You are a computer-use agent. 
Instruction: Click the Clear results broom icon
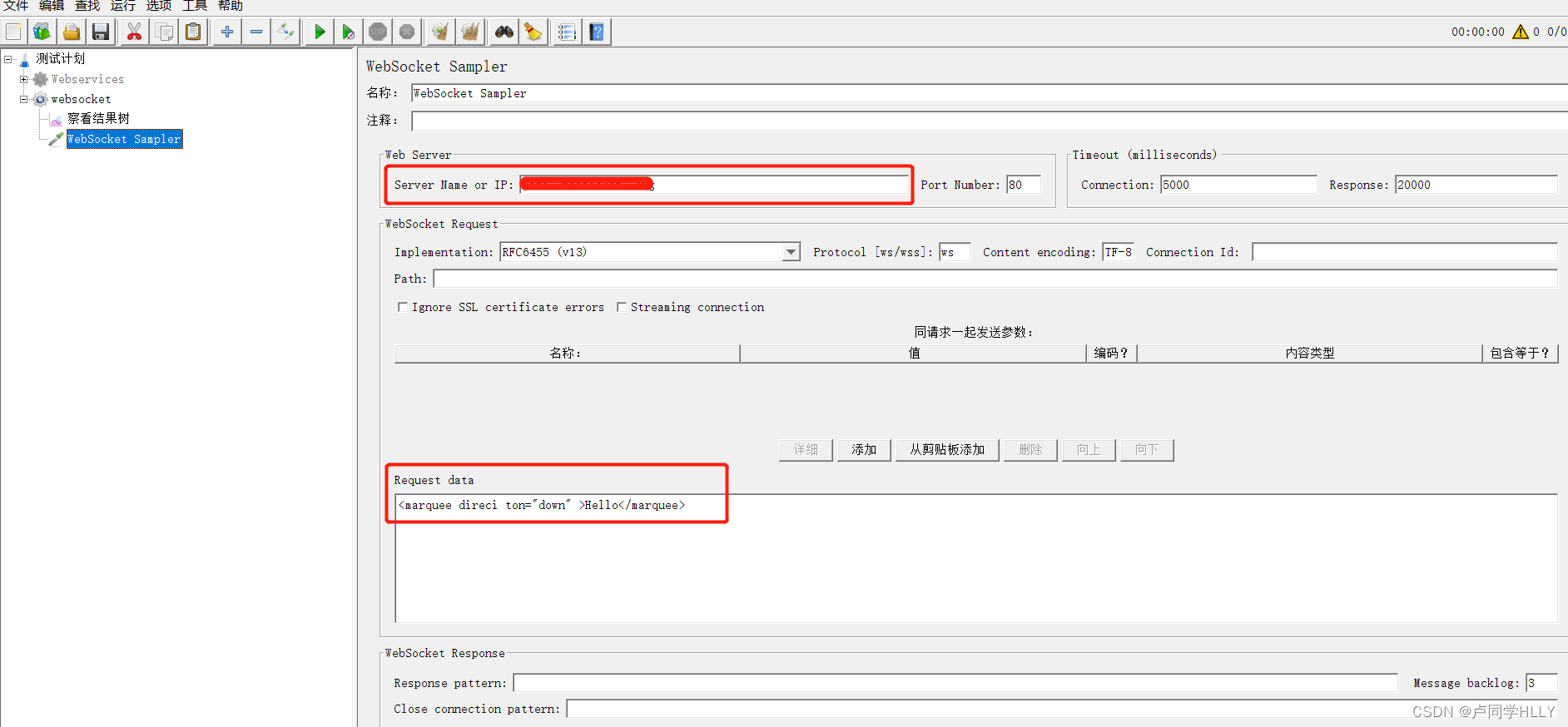440,32
